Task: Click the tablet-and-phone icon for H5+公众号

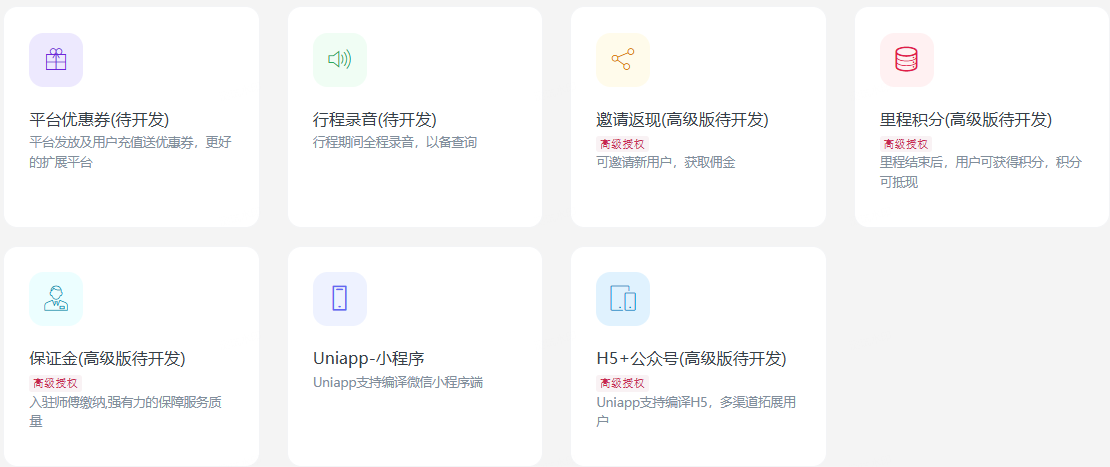Action: click(622, 299)
